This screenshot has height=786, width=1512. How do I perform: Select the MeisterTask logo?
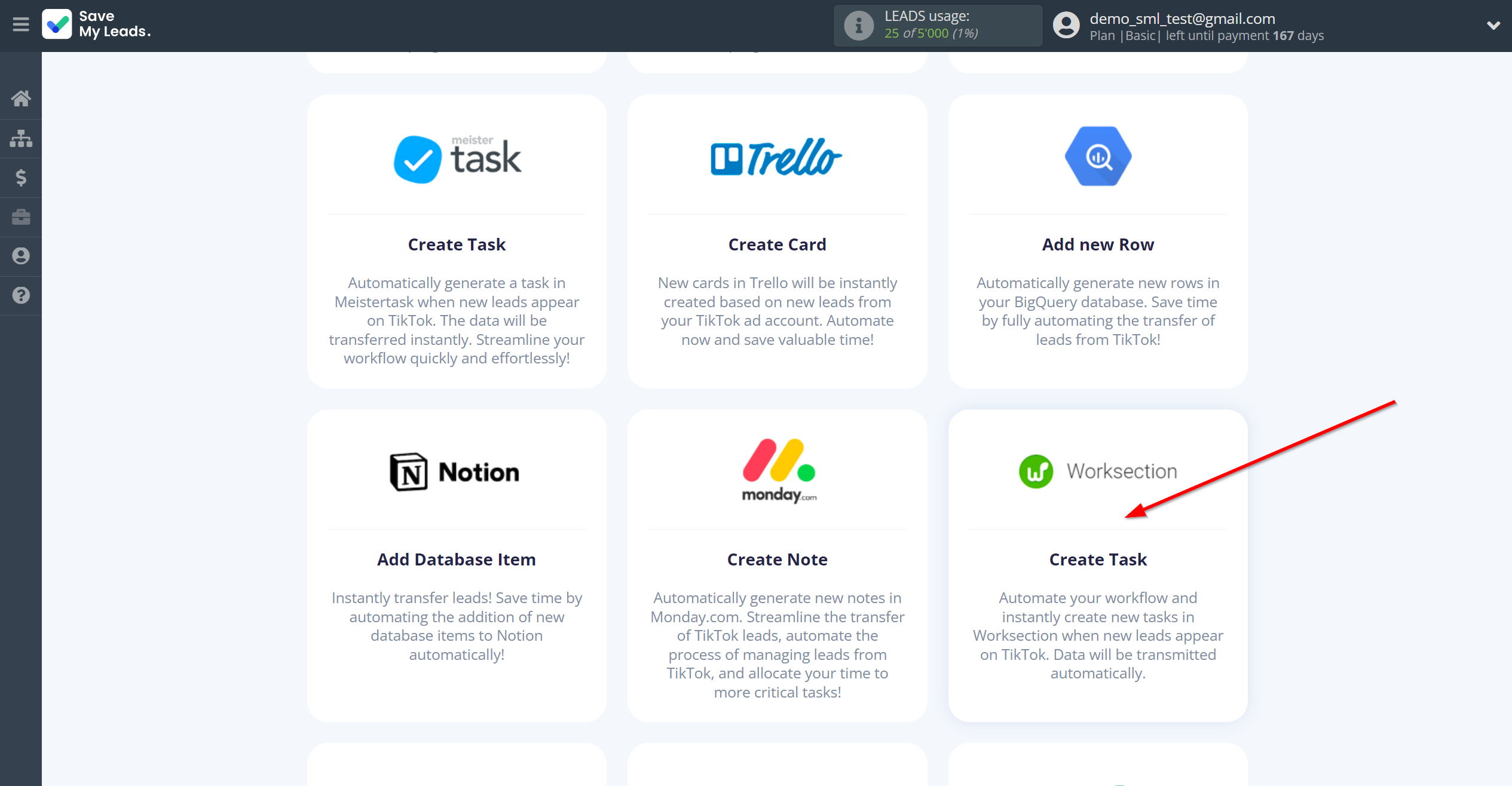[x=457, y=158]
